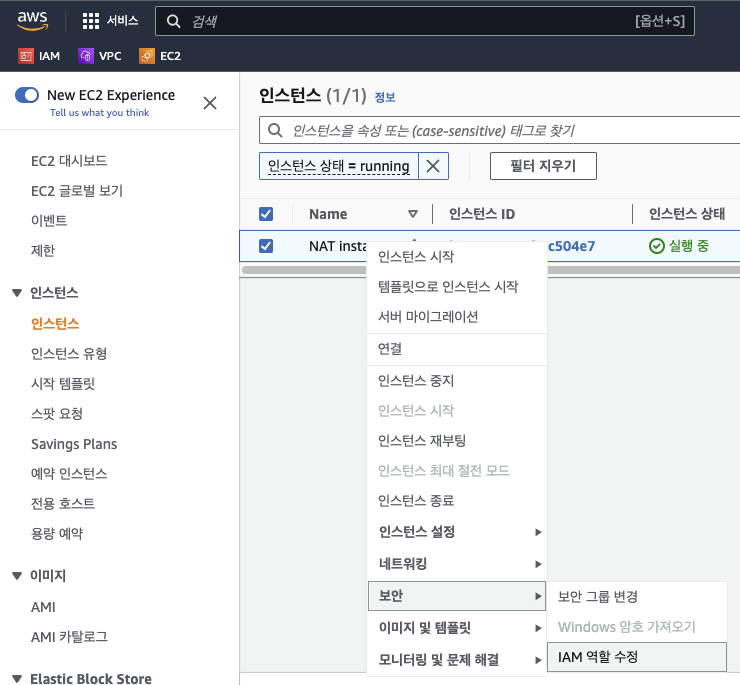Viewport: 740px width, 685px height.
Task: Click the instance attribute filter field
Action: [499, 130]
